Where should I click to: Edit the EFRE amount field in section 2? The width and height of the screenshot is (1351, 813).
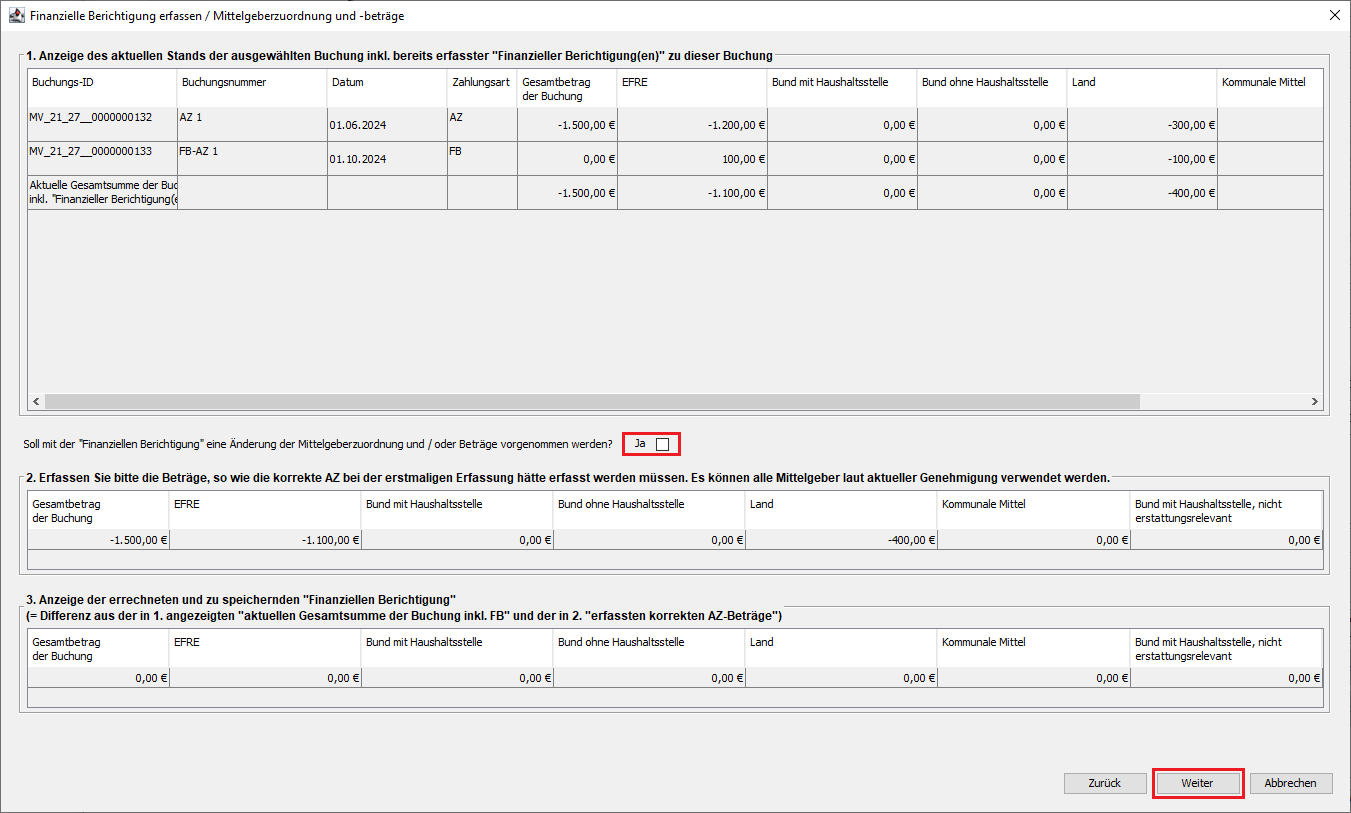265,540
